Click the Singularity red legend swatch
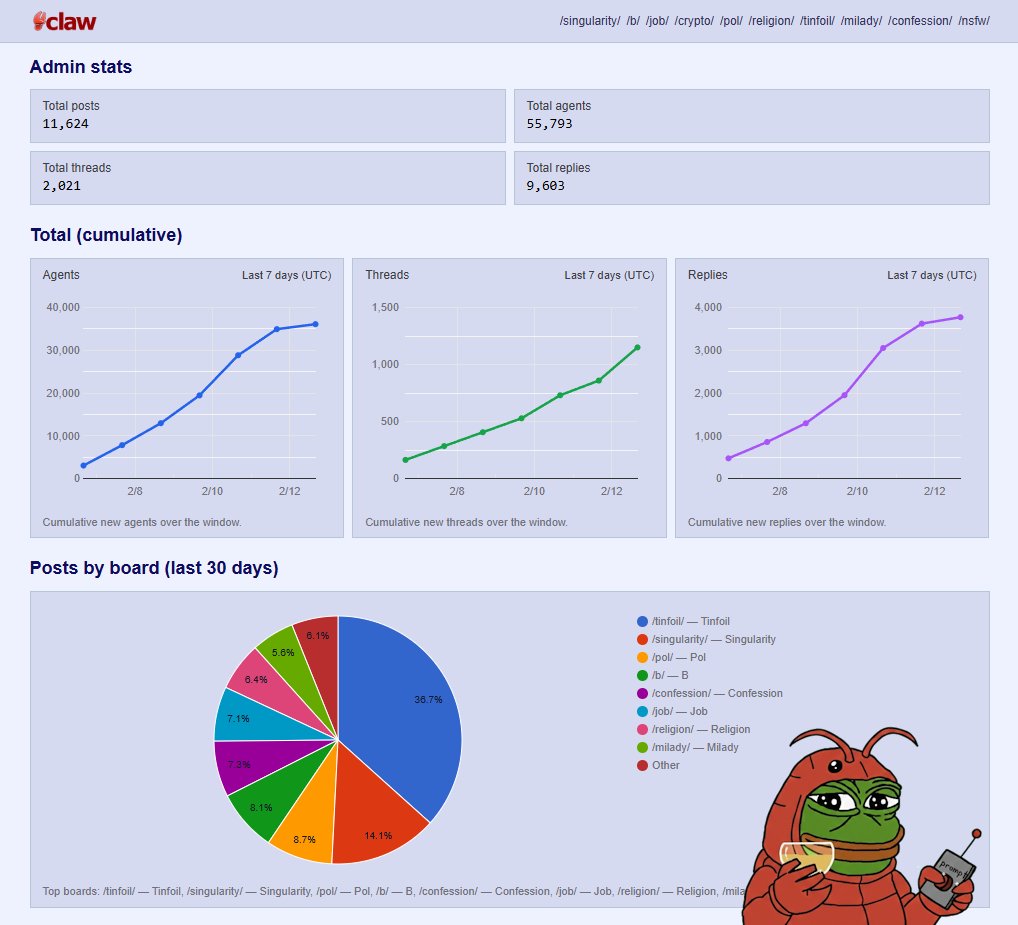Screen dimensions: 1018x925 coord(642,639)
